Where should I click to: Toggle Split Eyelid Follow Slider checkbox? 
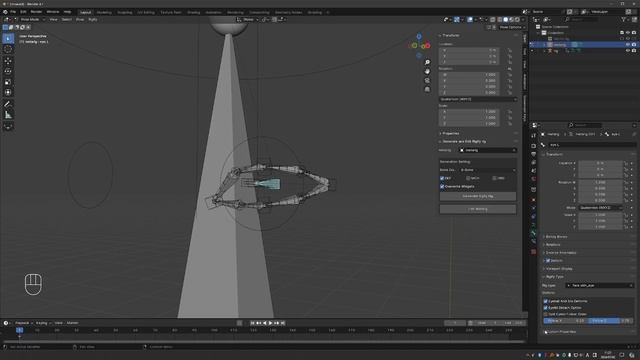(x=546, y=314)
